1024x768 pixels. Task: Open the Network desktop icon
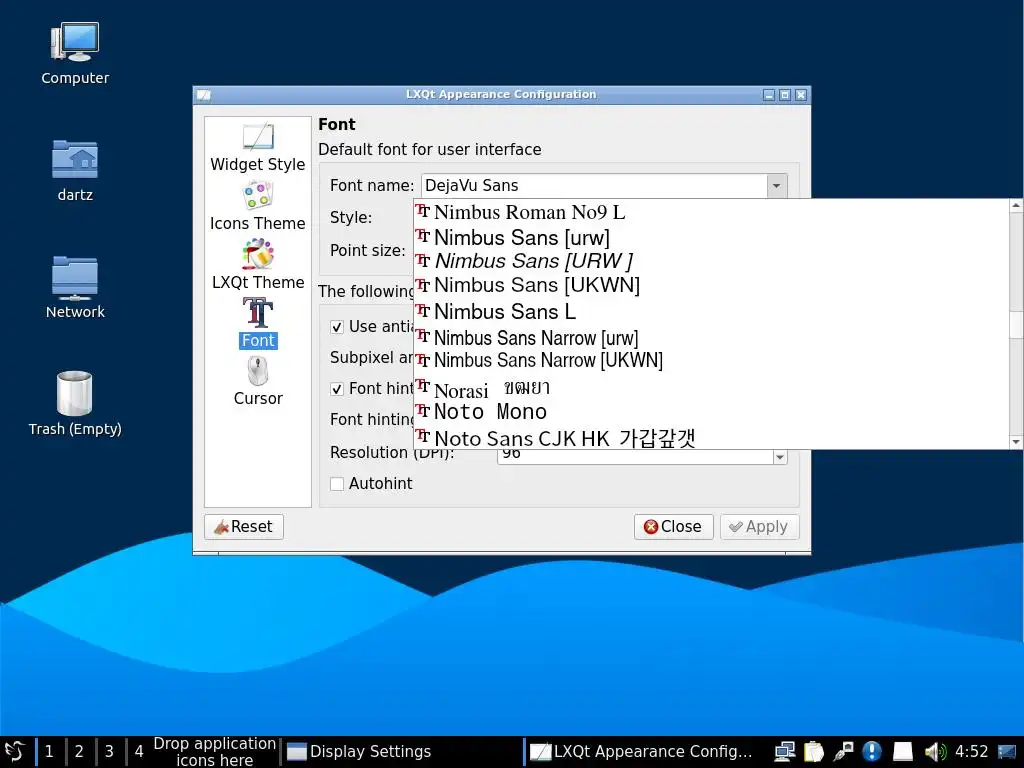pos(75,287)
